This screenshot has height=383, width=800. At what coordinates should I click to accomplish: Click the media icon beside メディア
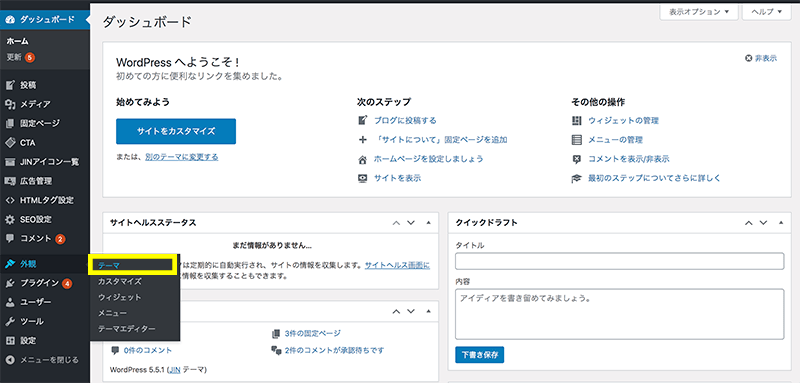pos(10,104)
